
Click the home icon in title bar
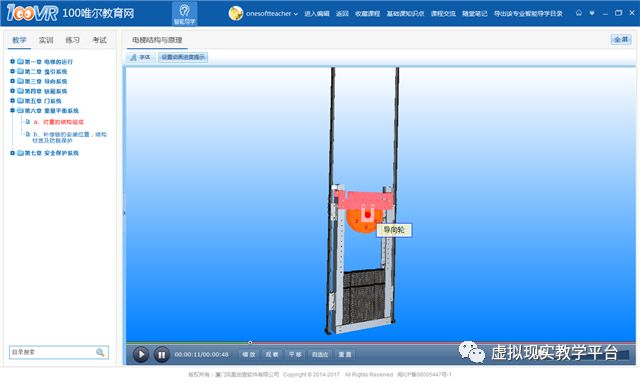[579, 13]
